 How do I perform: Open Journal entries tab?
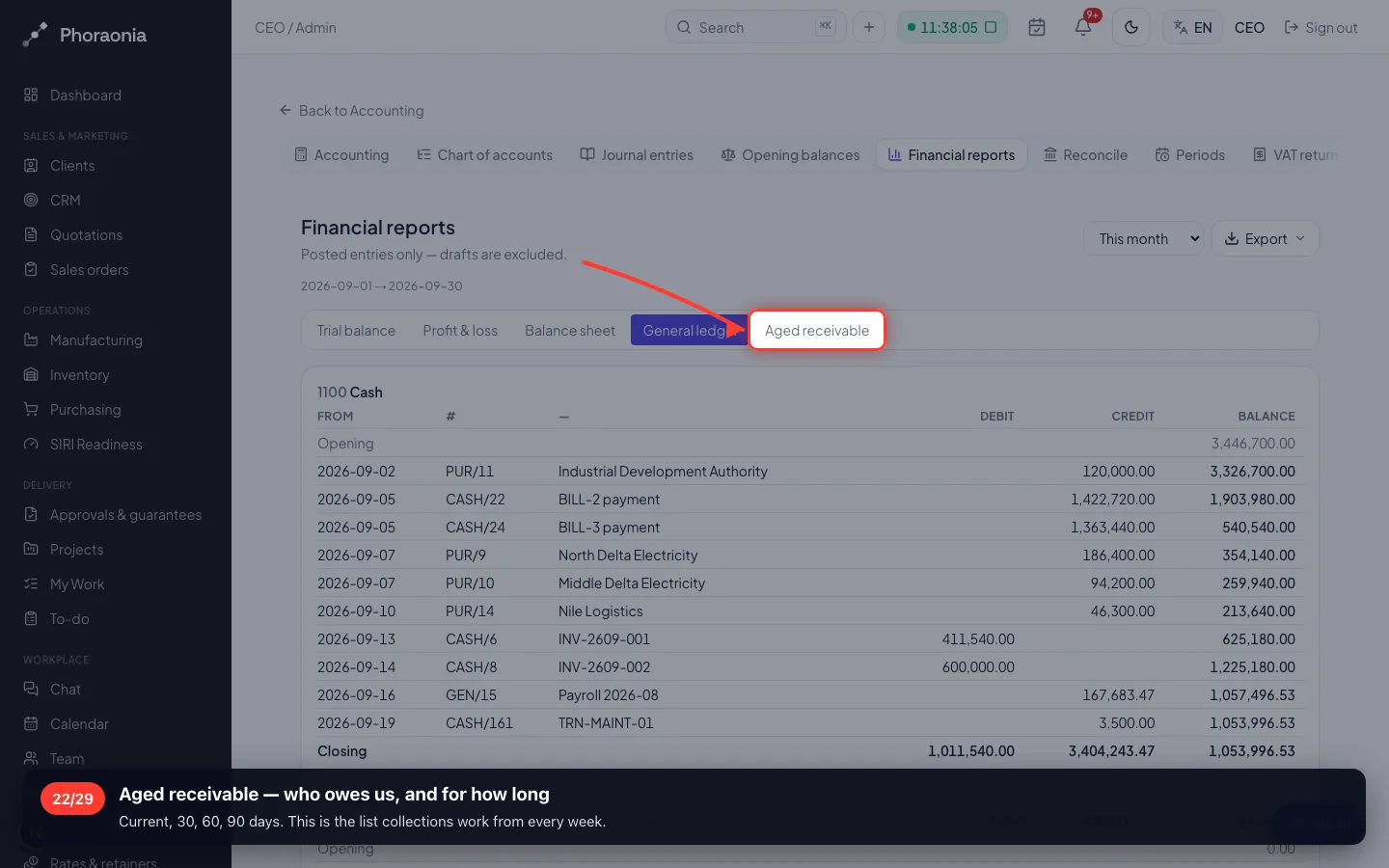(x=637, y=155)
